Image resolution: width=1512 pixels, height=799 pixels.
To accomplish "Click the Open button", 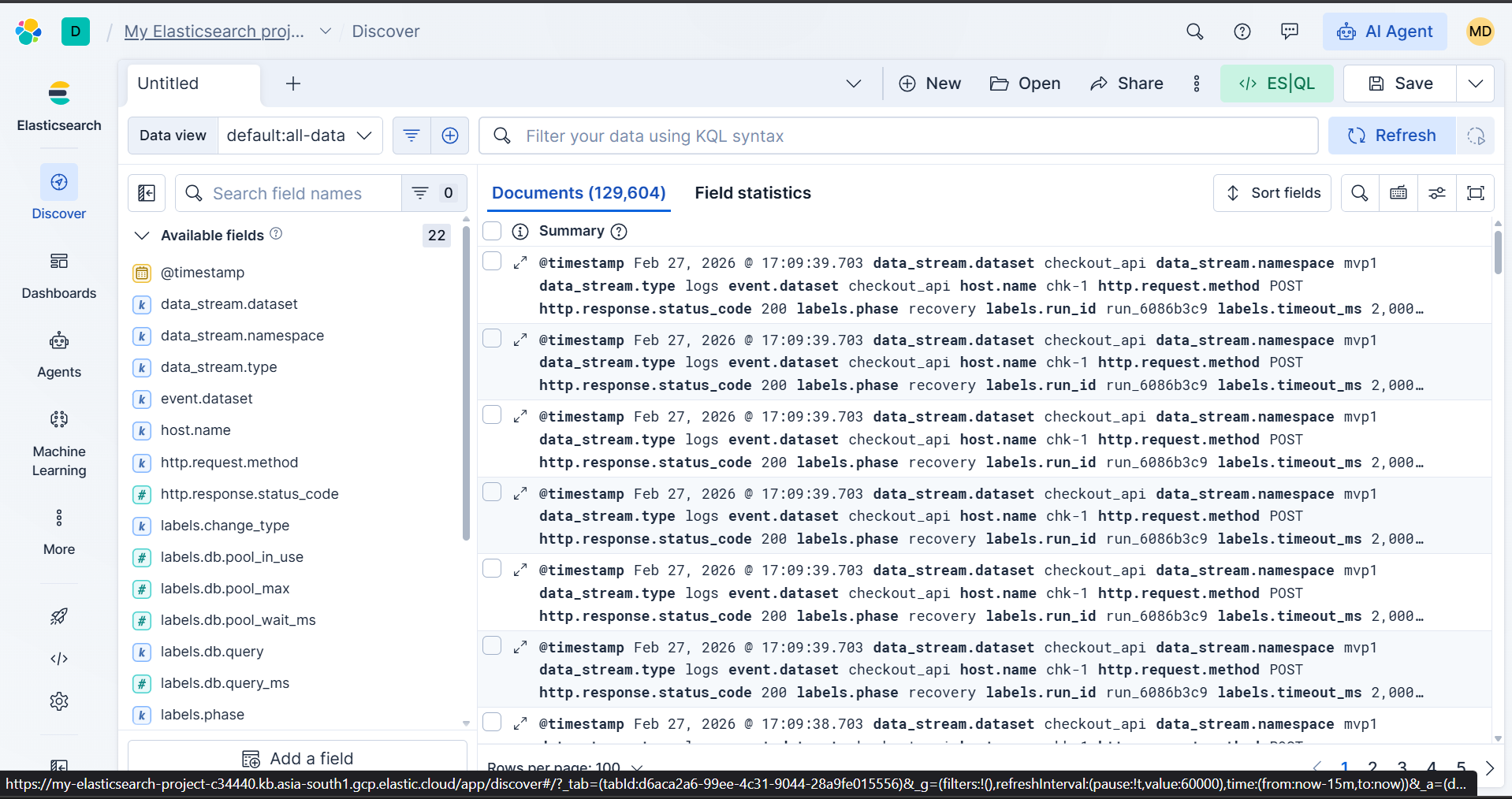I will coord(1025,84).
